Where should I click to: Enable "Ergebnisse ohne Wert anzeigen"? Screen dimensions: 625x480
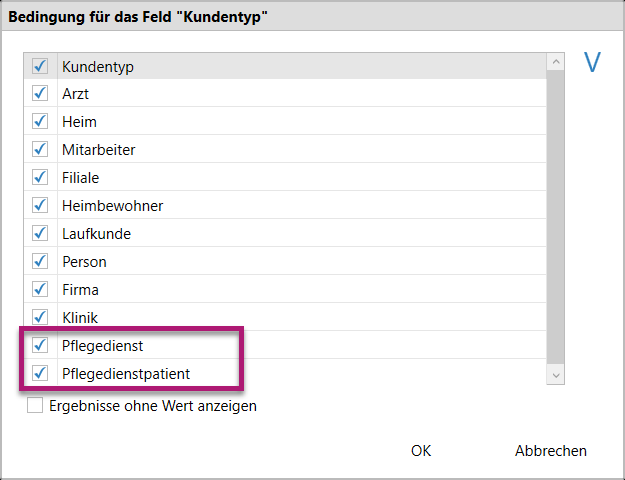click(36, 406)
